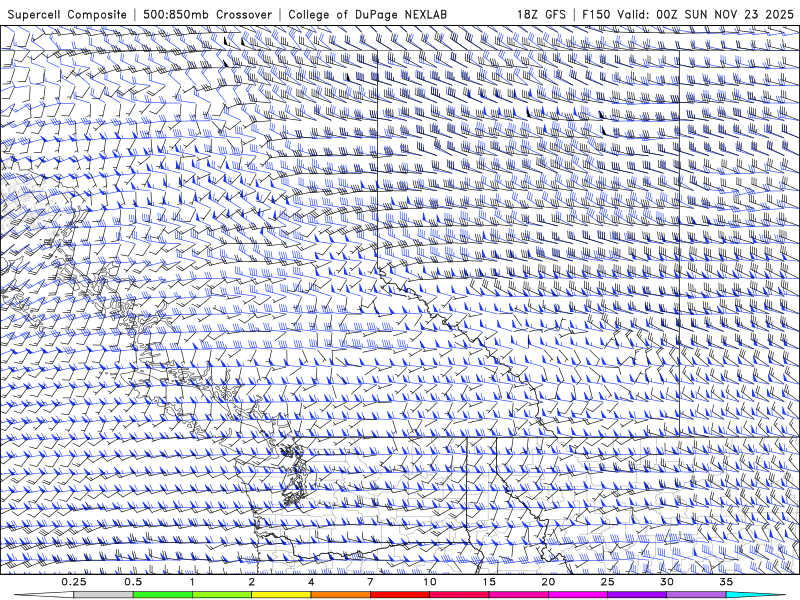Click the '500:850mb Crossover' header text
Viewport: 800px width, 600px height.
(x=207, y=14)
